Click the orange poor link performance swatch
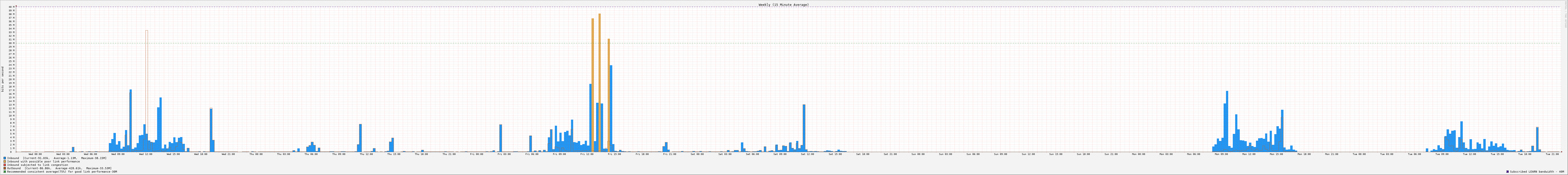The width and height of the screenshot is (1568, 175). (x=5, y=162)
